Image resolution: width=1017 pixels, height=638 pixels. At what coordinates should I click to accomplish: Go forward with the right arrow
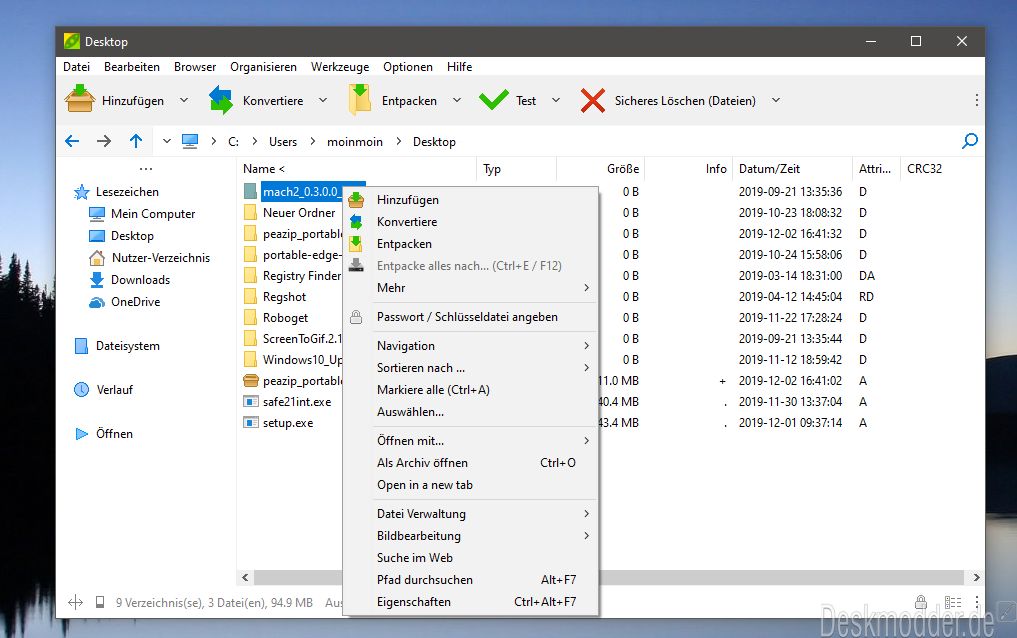point(104,141)
